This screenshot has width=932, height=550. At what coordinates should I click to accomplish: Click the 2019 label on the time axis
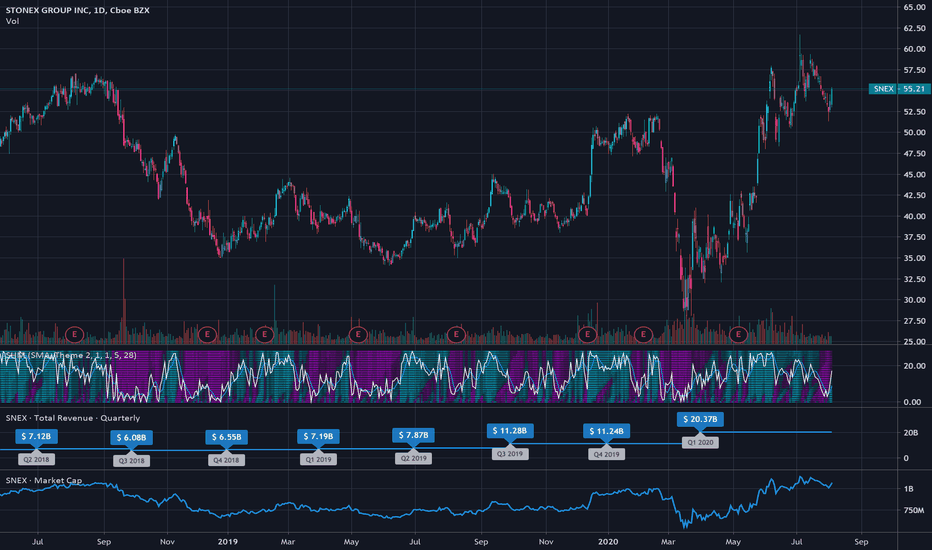click(228, 542)
